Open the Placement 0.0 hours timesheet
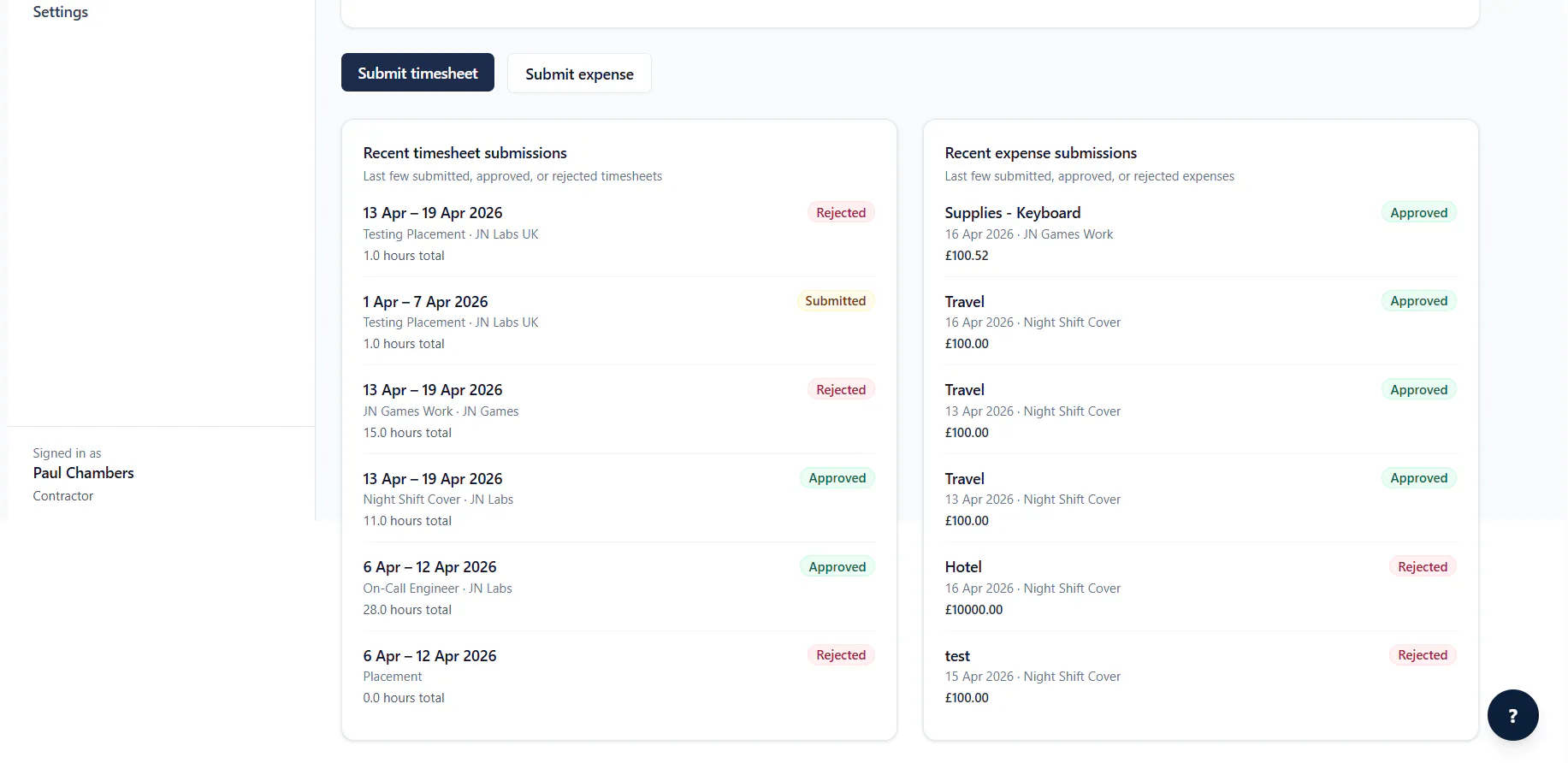Viewport: 1568px width, 763px height. pyautogui.click(x=618, y=676)
